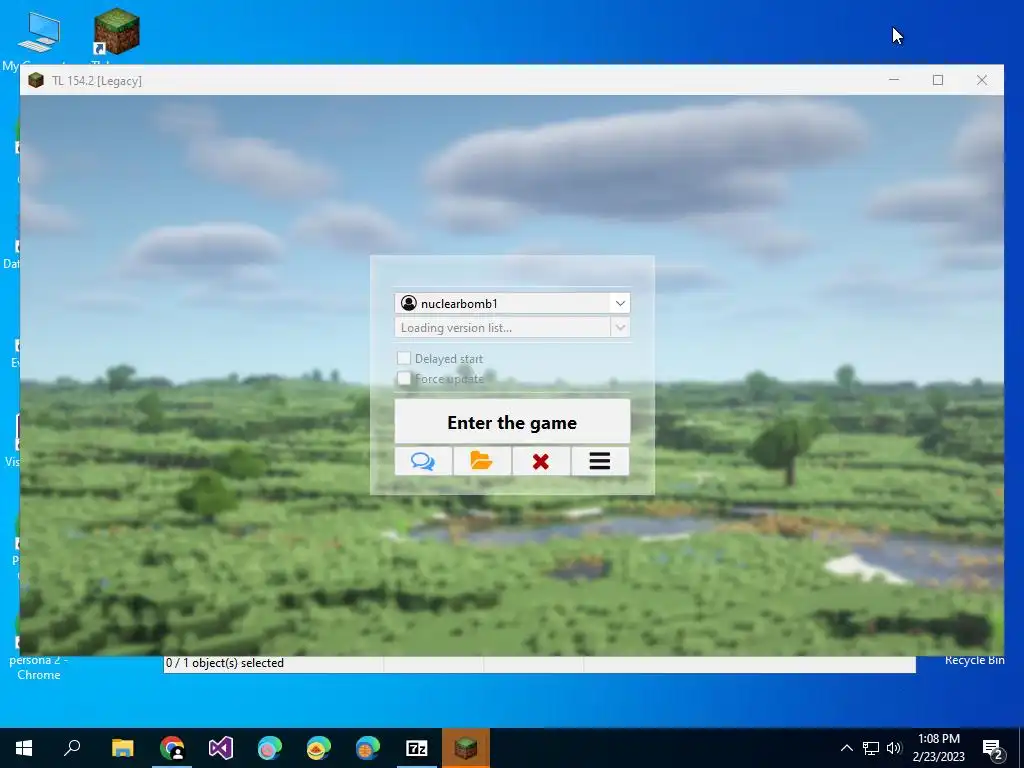Viewport: 1024px width, 768px height.
Task: Maximize the TL launcher window
Action: tap(938, 80)
